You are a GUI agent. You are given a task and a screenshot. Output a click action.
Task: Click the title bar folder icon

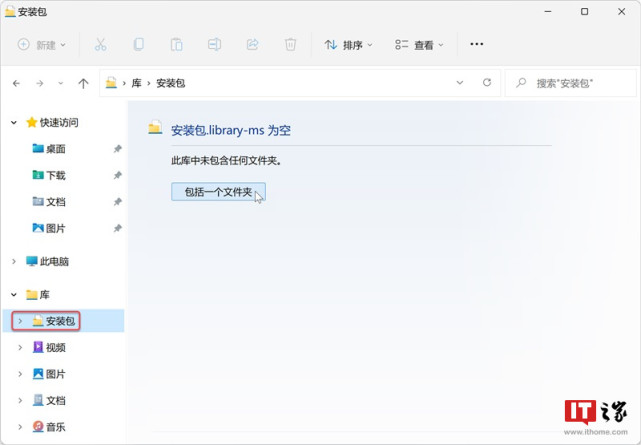pyautogui.click(x=10, y=11)
